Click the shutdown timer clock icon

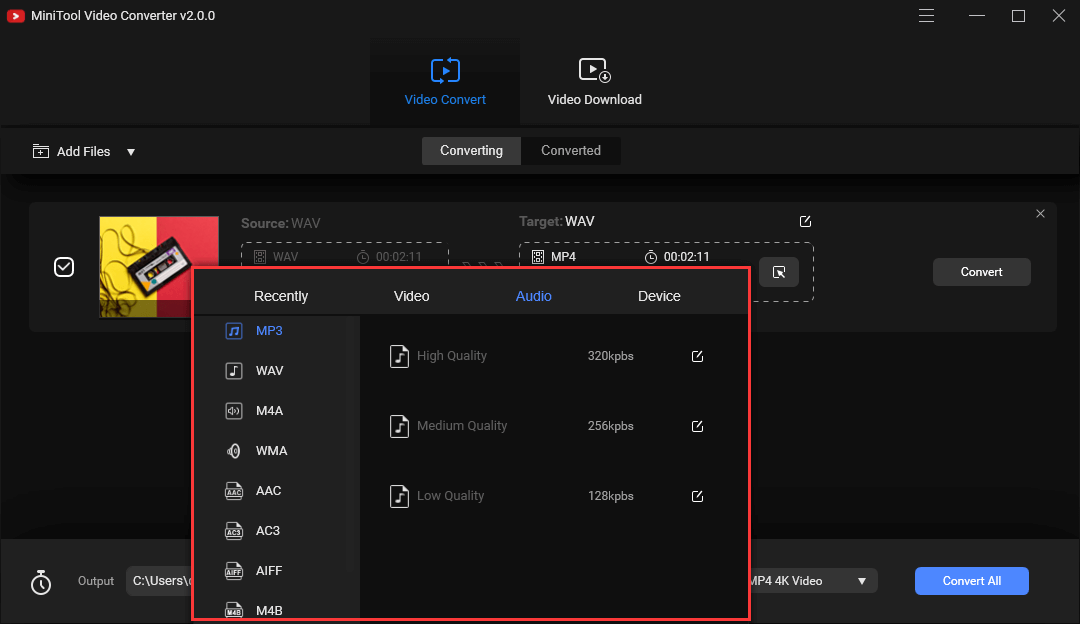tap(40, 581)
